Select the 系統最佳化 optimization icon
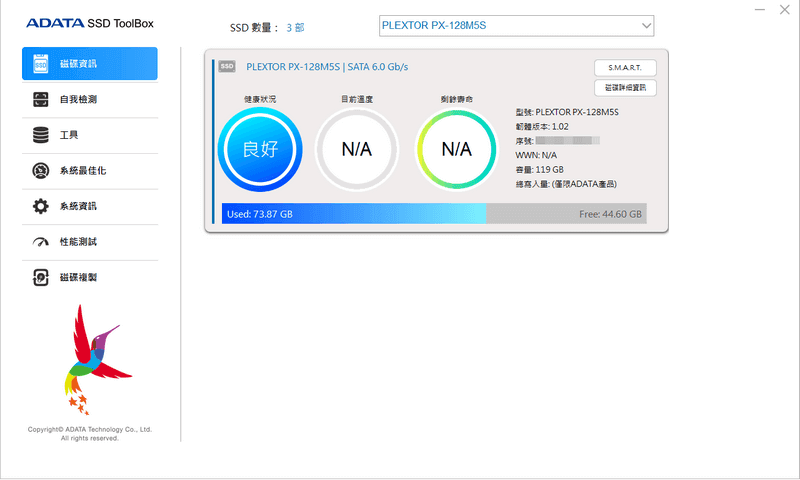This screenshot has height=480, width=800. click(x=41, y=171)
